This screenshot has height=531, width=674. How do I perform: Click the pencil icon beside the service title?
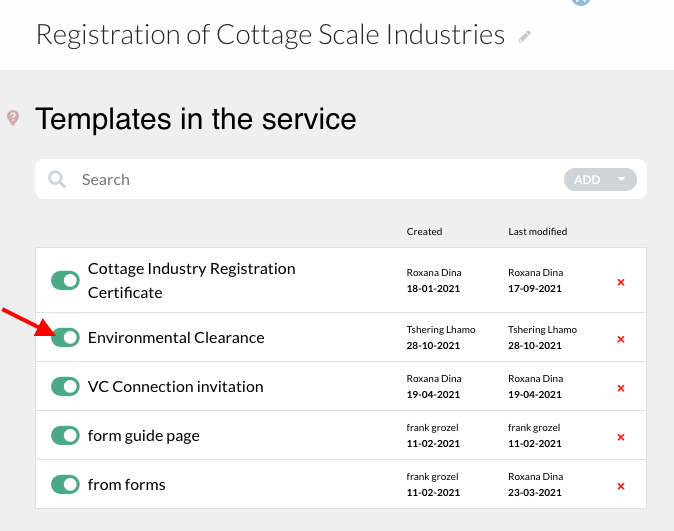[524, 37]
